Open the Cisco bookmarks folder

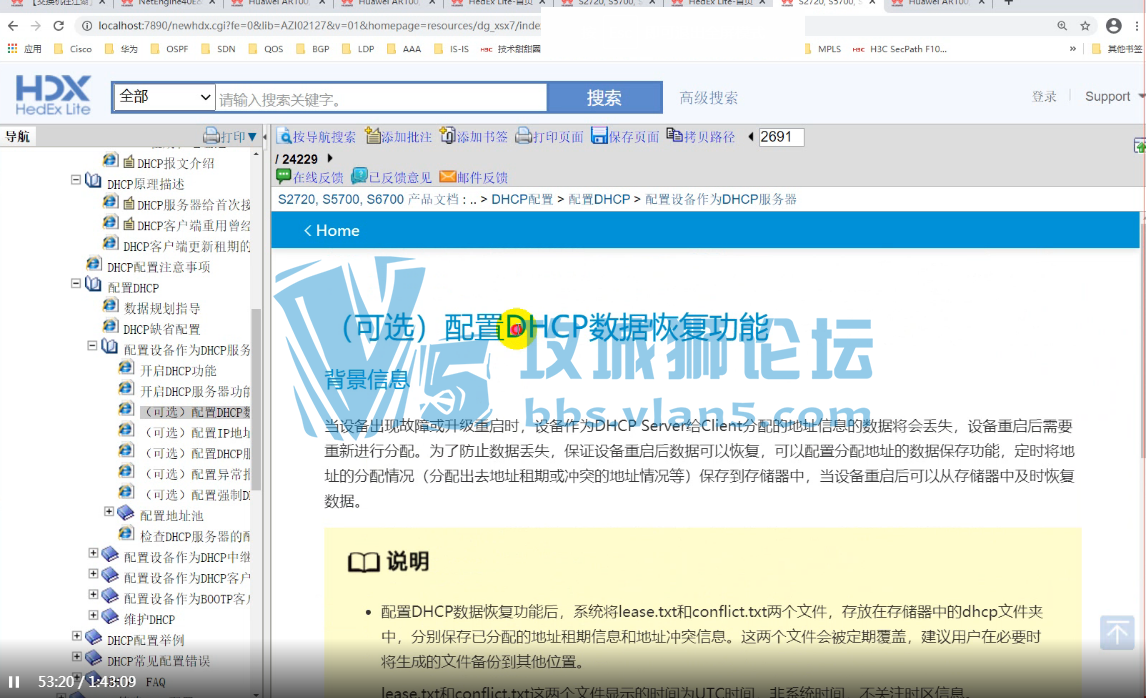73,49
